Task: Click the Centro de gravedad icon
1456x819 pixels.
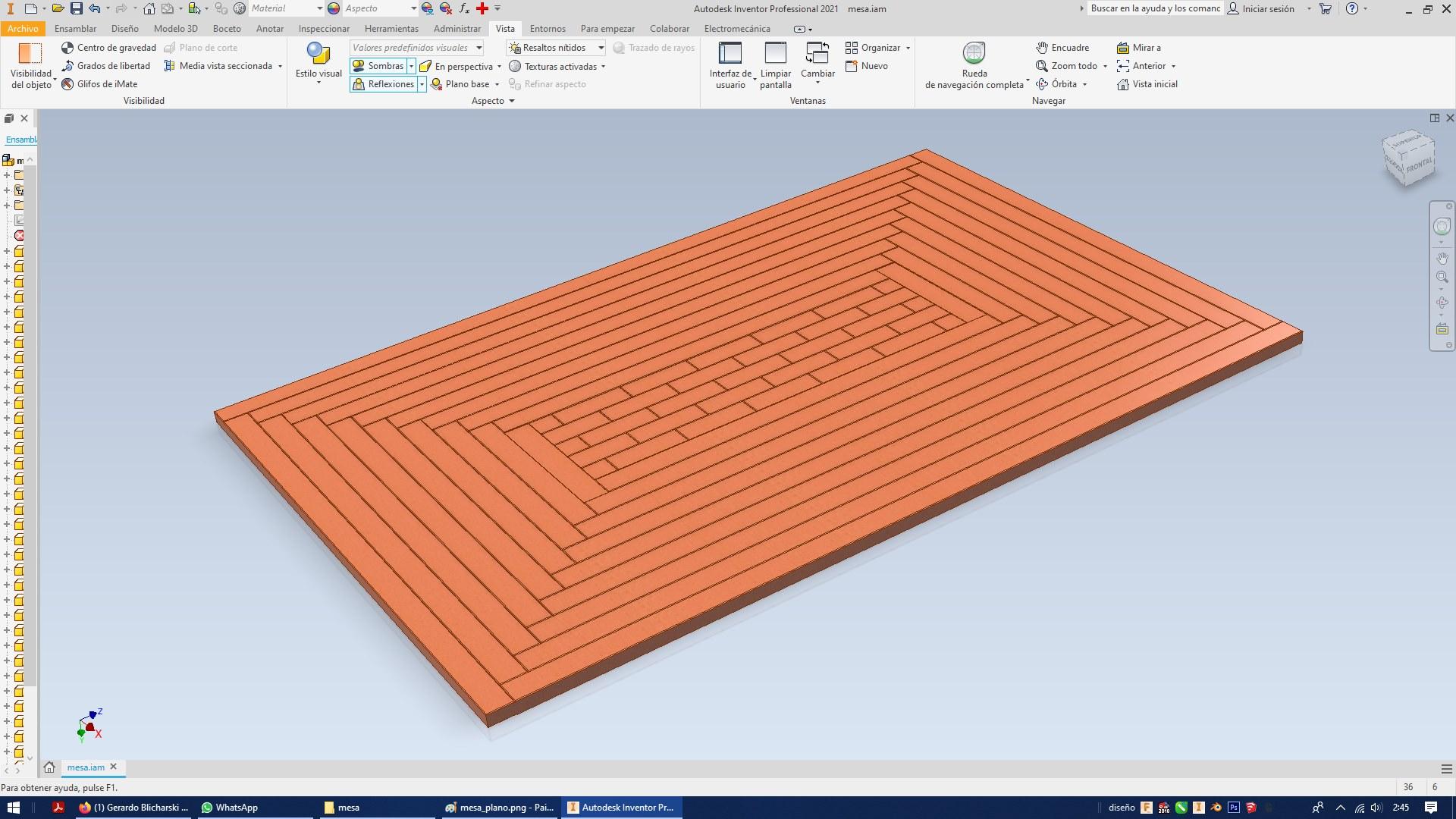Action: (67, 48)
